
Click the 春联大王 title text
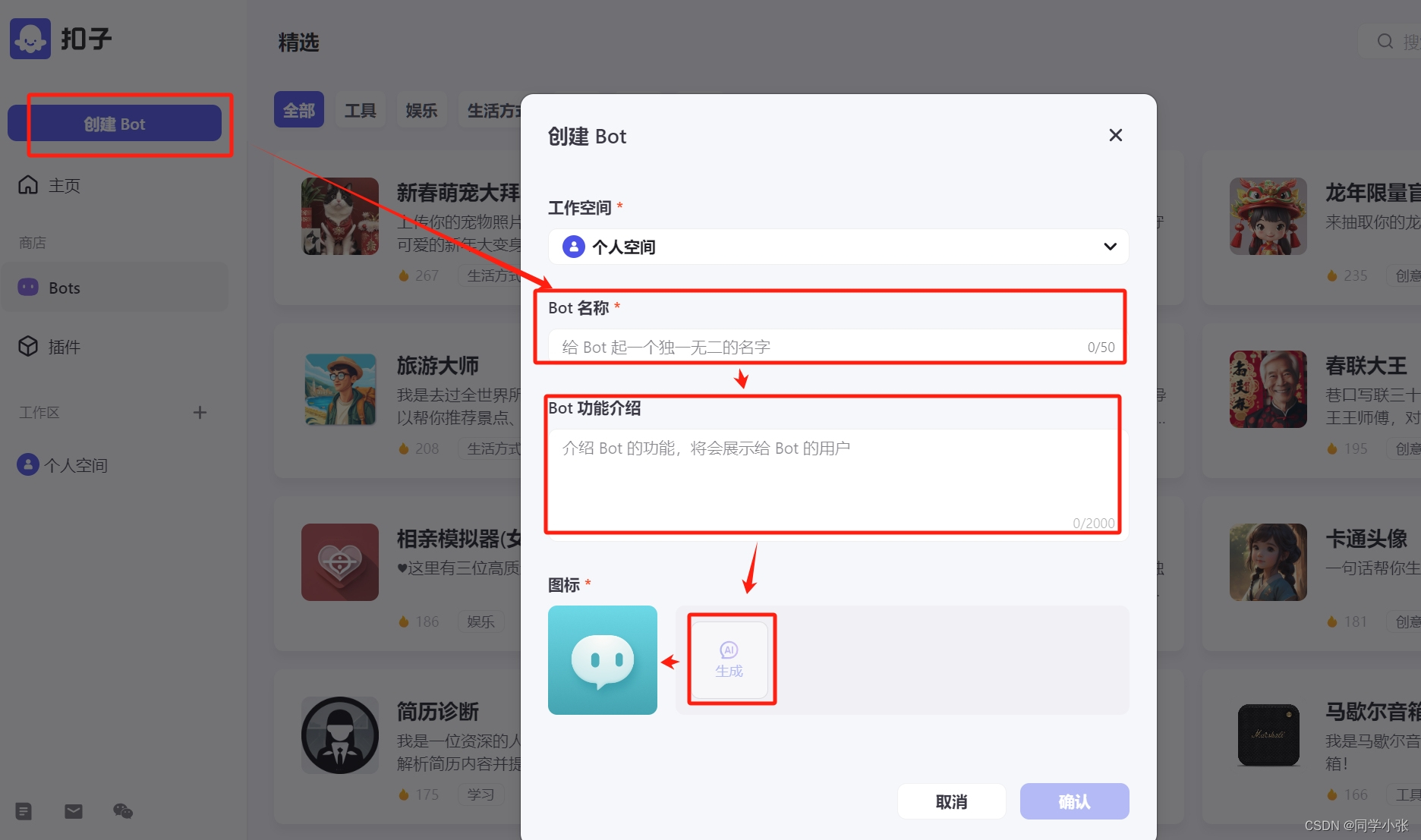click(1366, 366)
